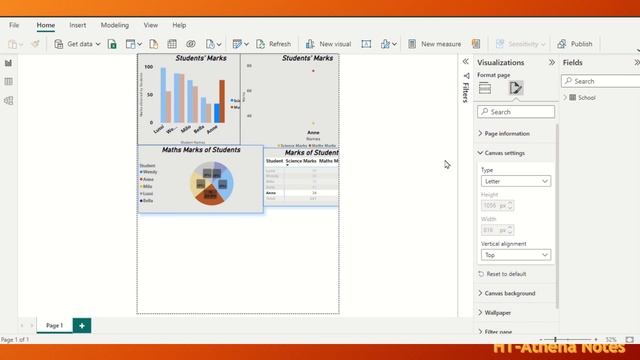Collapse the Visualizations pane
640x360 pixels.
(552, 62)
